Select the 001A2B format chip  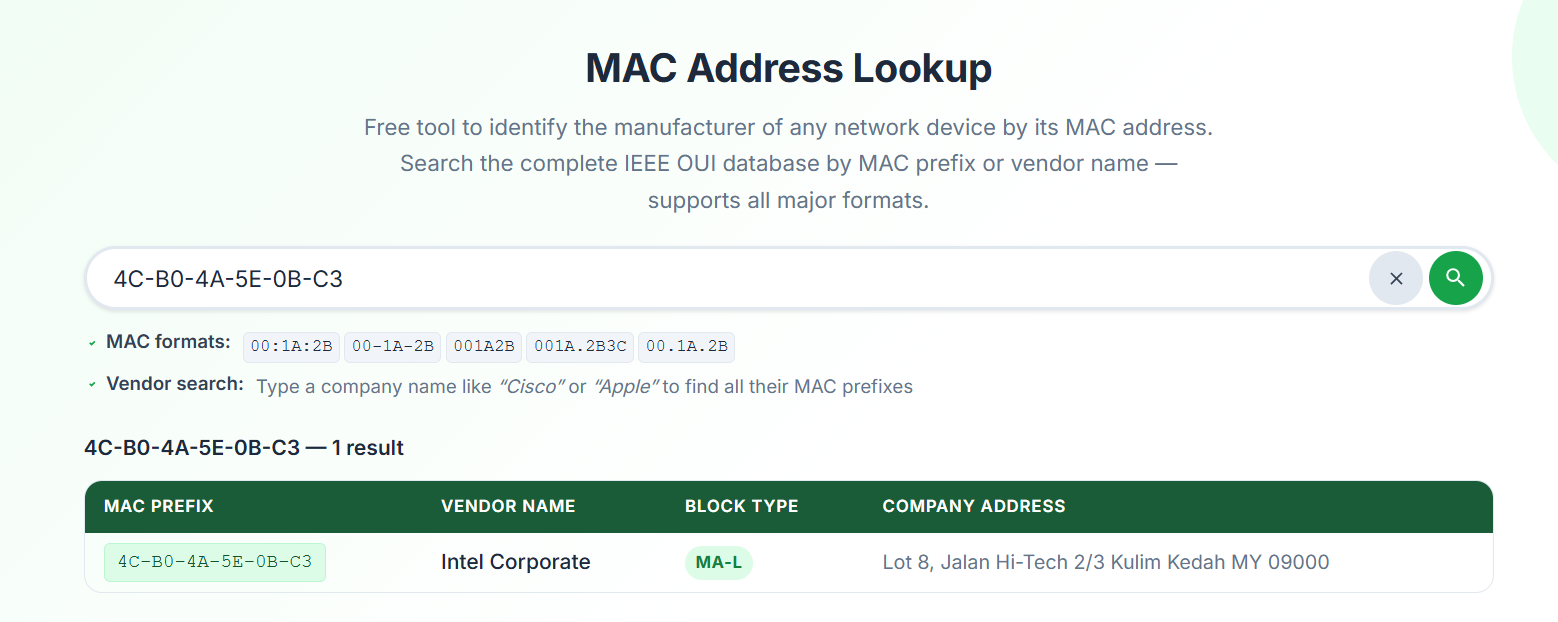(x=484, y=347)
